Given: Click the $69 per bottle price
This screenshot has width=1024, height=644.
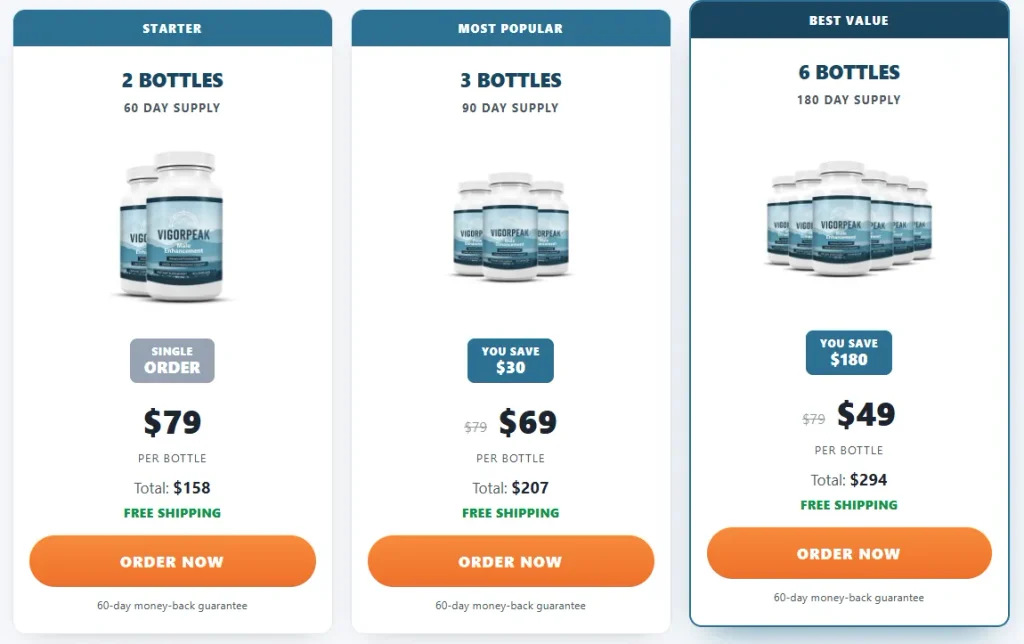Looking at the screenshot, I should [x=528, y=422].
